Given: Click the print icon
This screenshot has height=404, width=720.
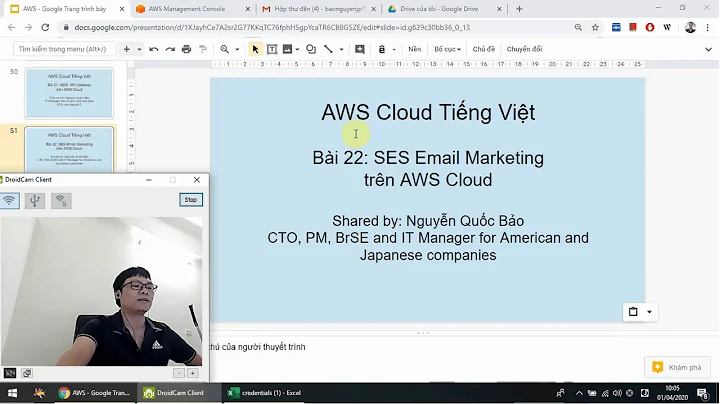Looking at the screenshot, I should pos(186,49).
